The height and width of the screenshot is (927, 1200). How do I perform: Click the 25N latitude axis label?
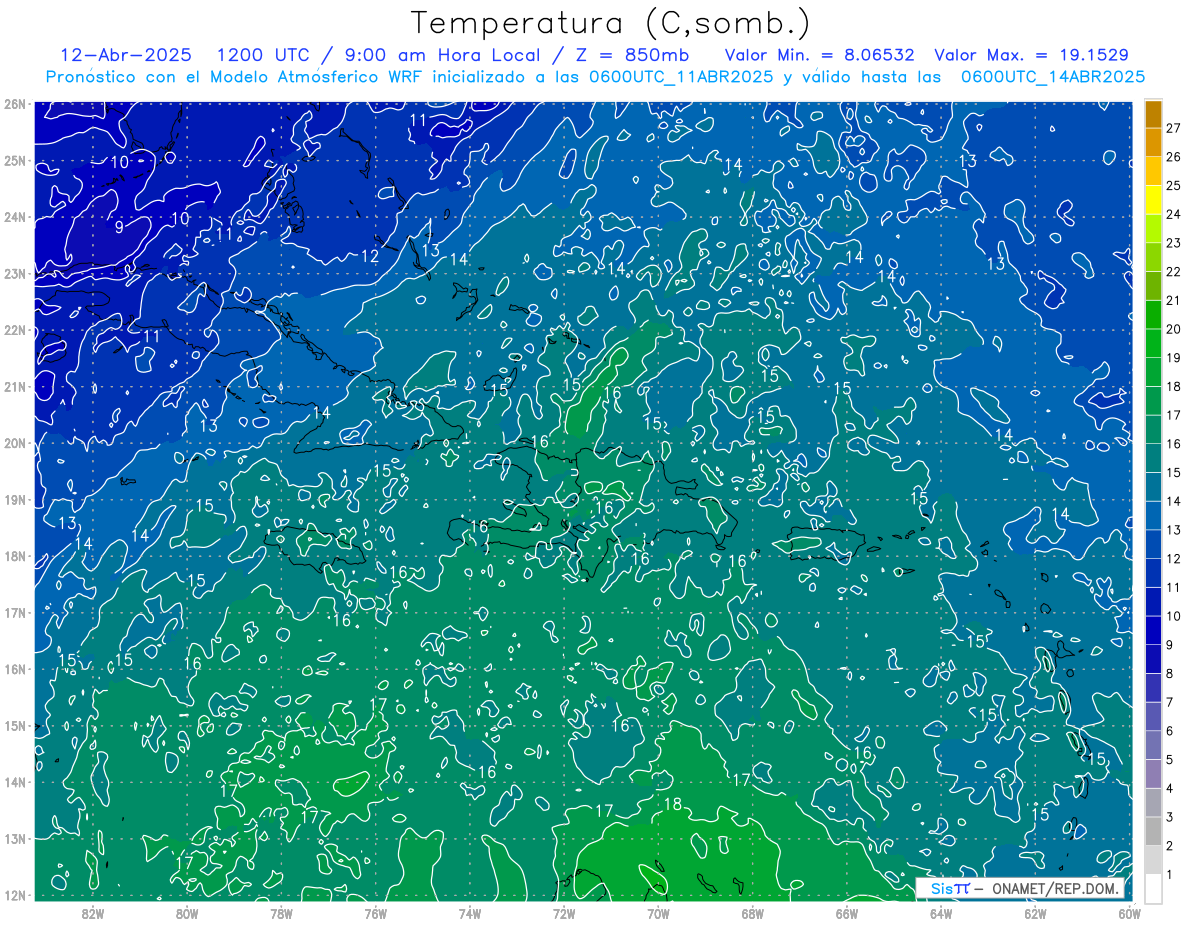click(x=15, y=161)
